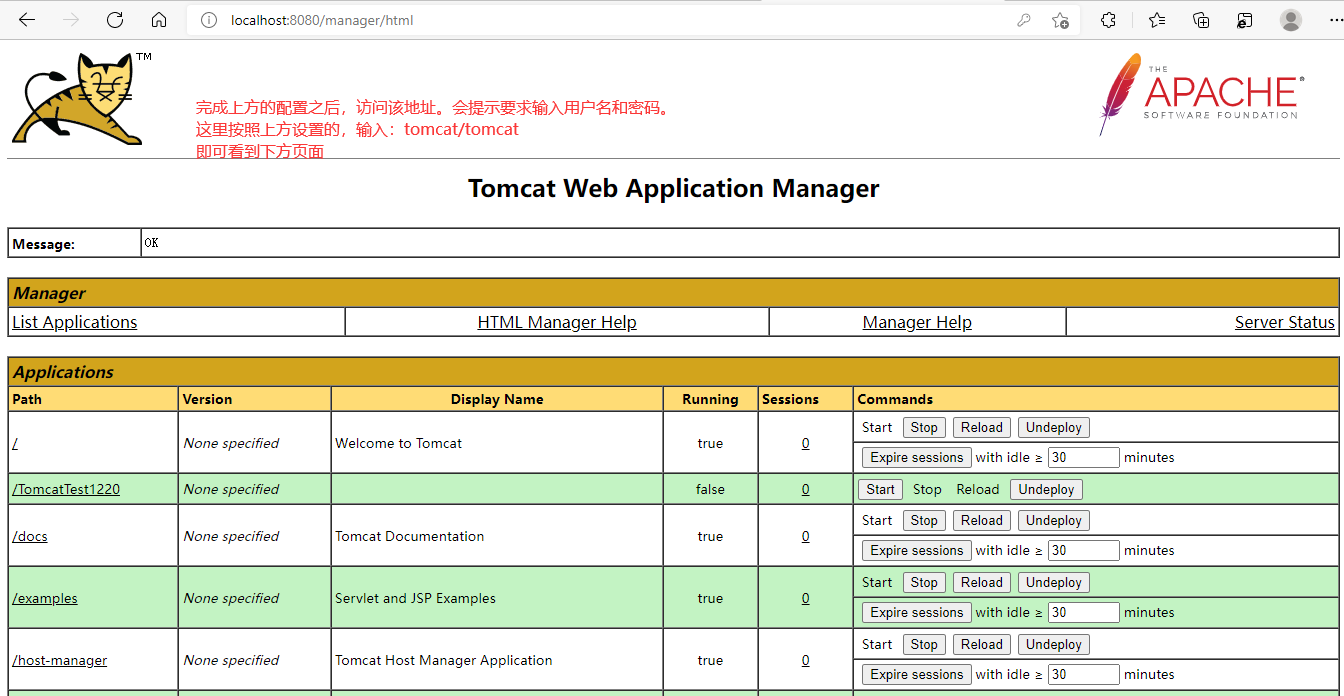This screenshot has width=1344, height=696.
Task: Undeploy the Tomcat Documentation application
Action: 1054,520
